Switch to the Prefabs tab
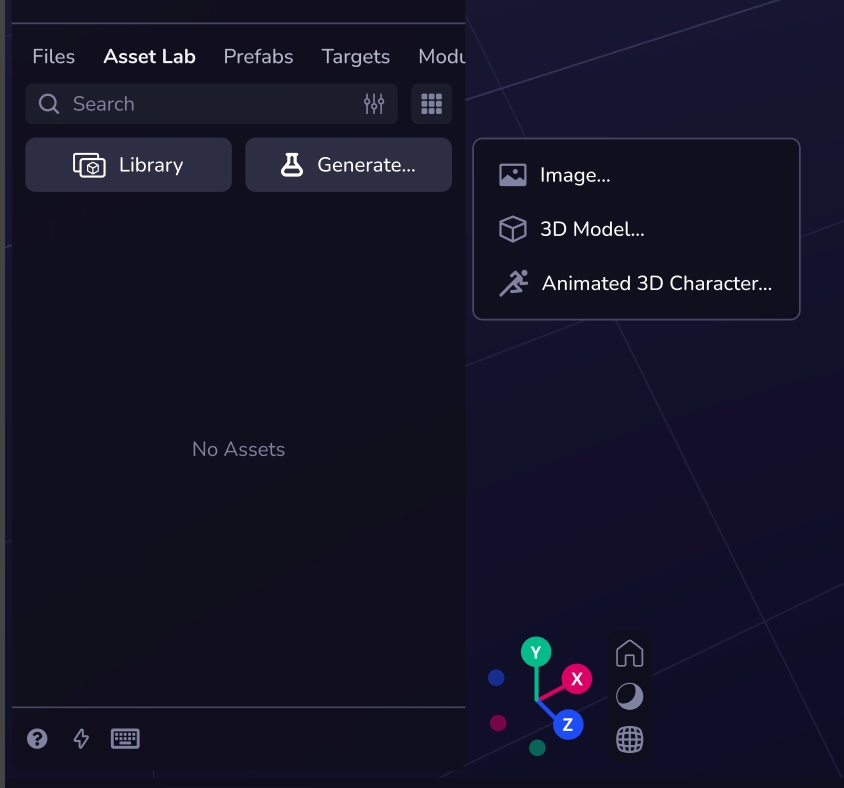 click(258, 57)
